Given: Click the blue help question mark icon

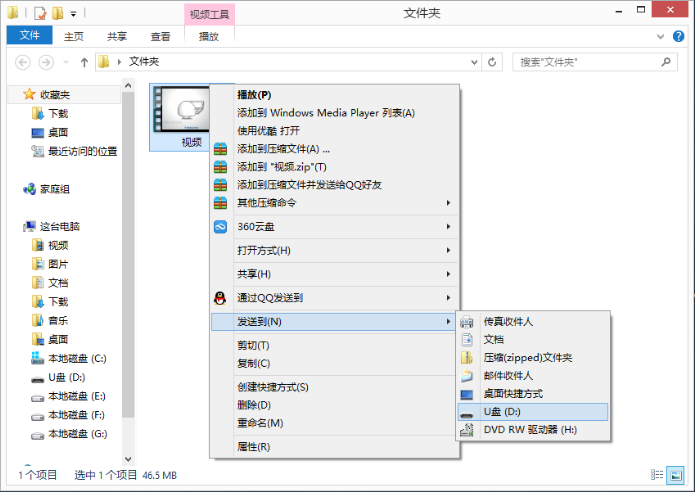Looking at the screenshot, I should point(678,36).
